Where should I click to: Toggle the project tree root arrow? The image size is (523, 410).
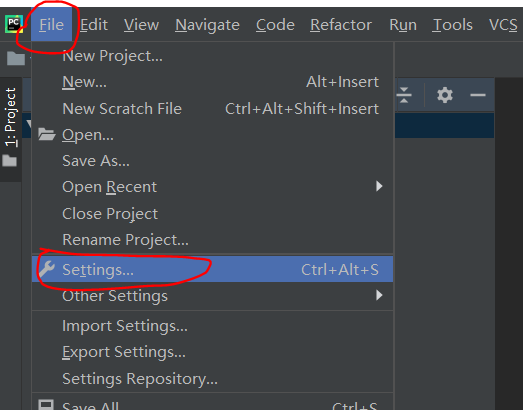(x=29, y=124)
